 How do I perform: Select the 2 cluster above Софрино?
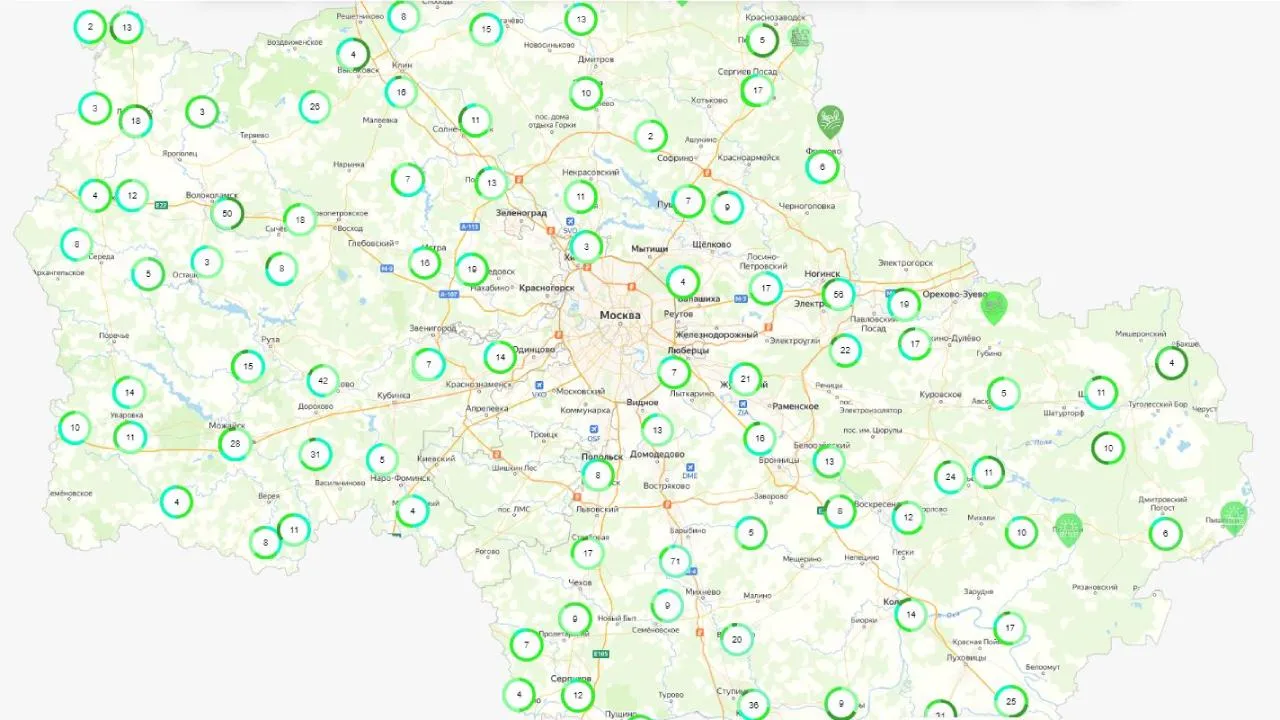click(651, 136)
